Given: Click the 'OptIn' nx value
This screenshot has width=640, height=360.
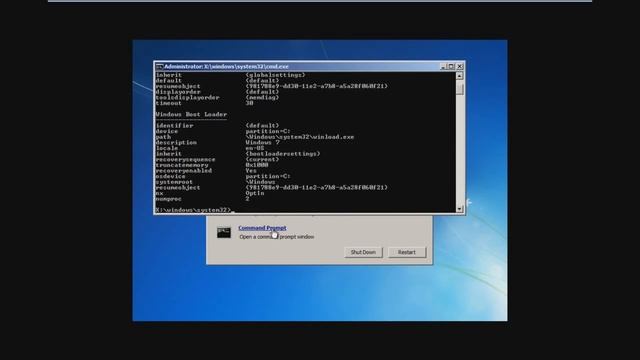Looking at the screenshot, I should pyautogui.click(x=255, y=193).
